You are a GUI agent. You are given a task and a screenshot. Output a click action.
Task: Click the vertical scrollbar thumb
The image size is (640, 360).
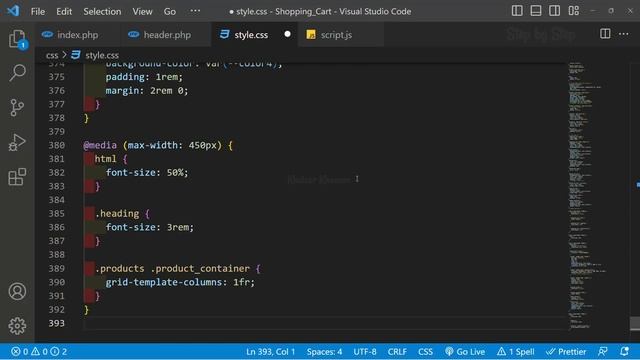coord(635,323)
